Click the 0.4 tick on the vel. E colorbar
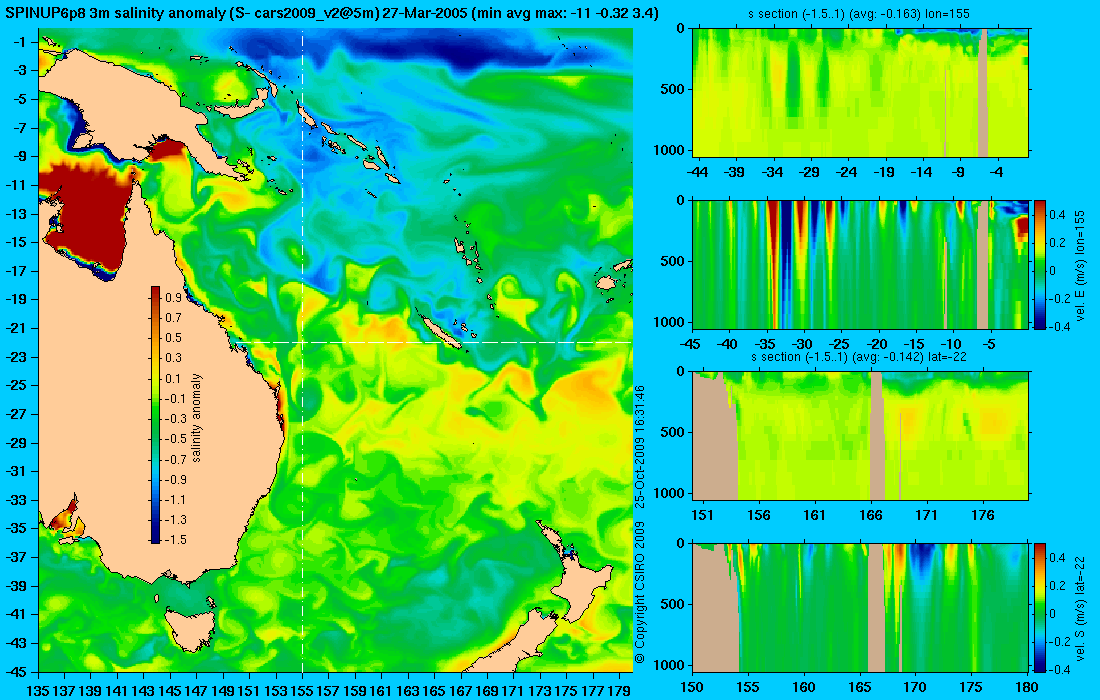This screenshot has height=700, width=1100. pos(1057,215)
